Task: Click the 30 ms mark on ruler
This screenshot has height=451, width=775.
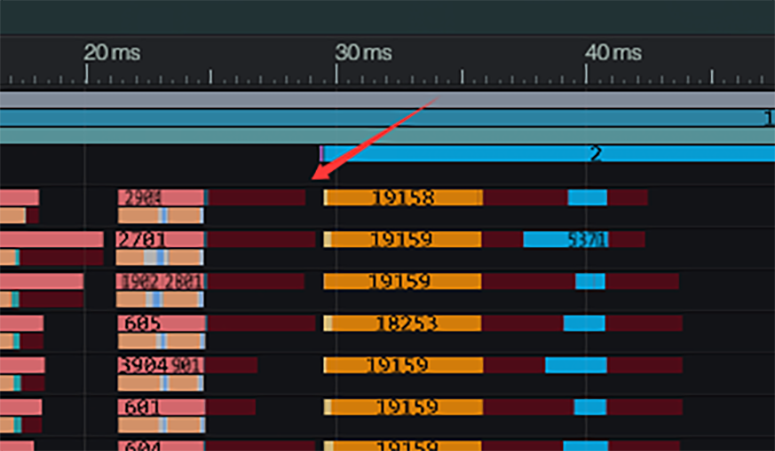Action: [x=363, y=52]
